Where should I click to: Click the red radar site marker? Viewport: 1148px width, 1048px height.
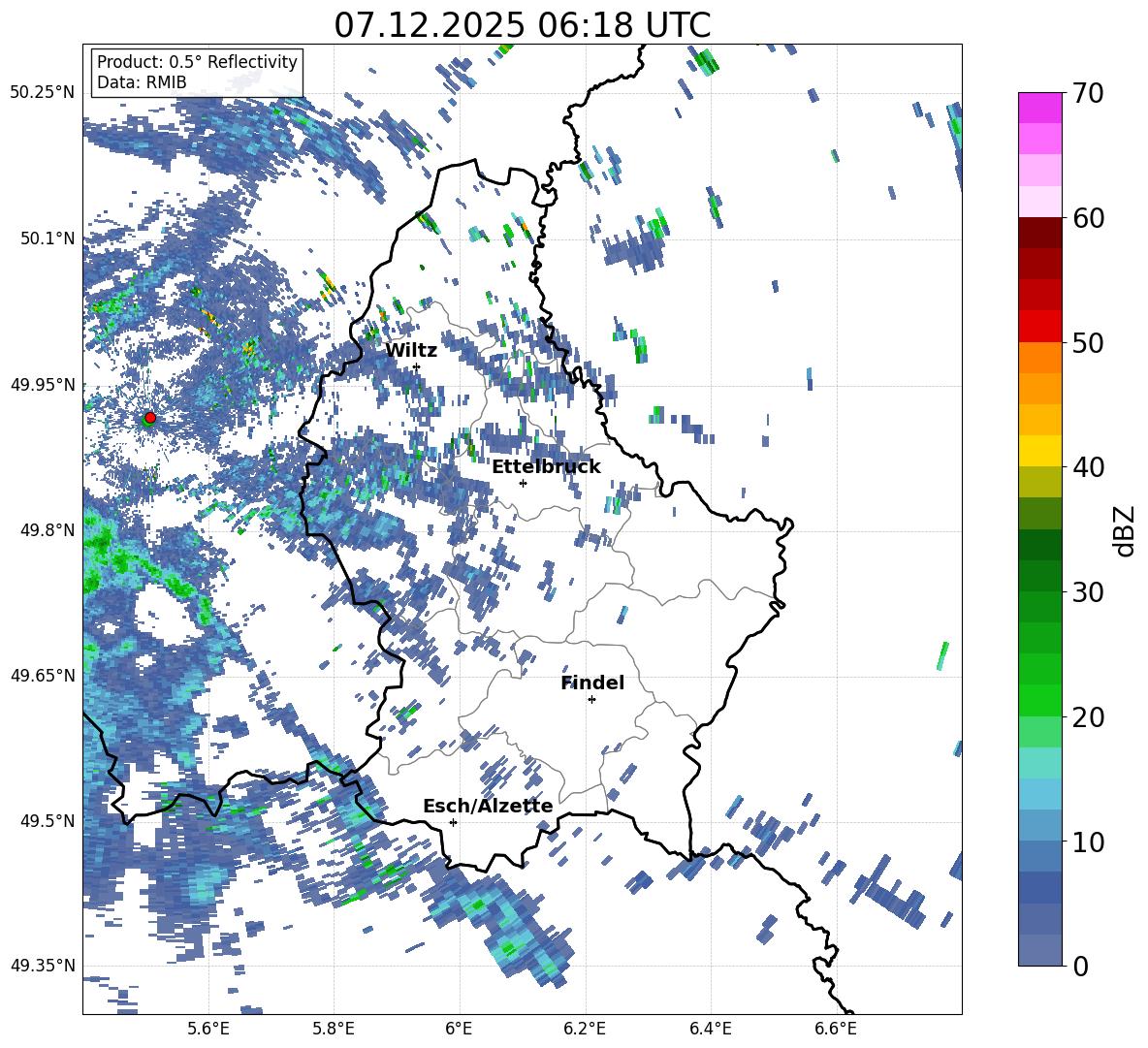[150, 417]
